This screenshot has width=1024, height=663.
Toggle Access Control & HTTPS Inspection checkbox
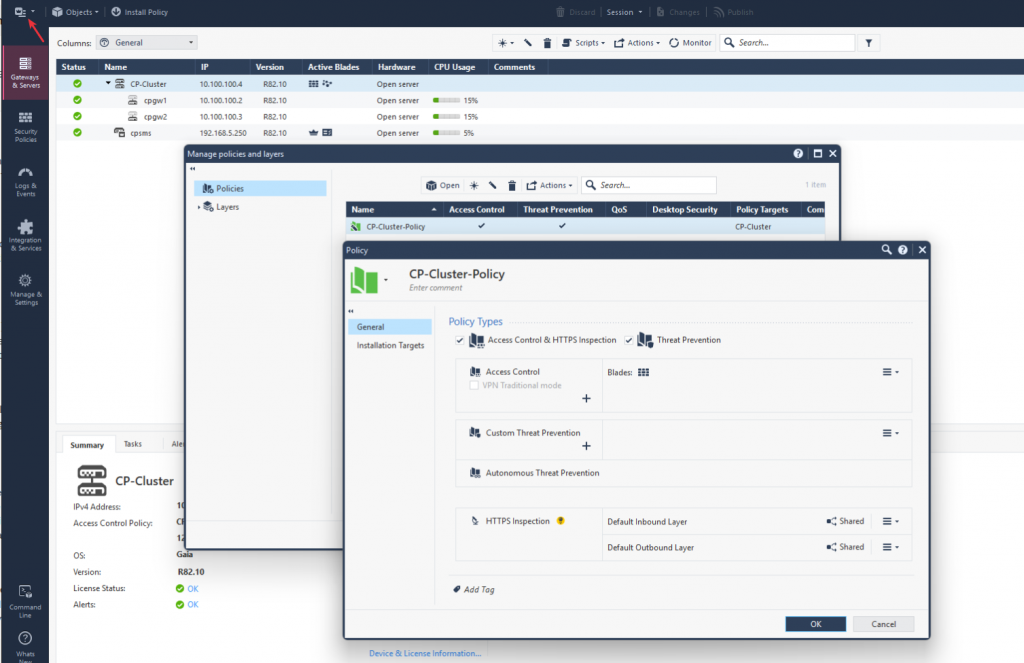point(460,340)
